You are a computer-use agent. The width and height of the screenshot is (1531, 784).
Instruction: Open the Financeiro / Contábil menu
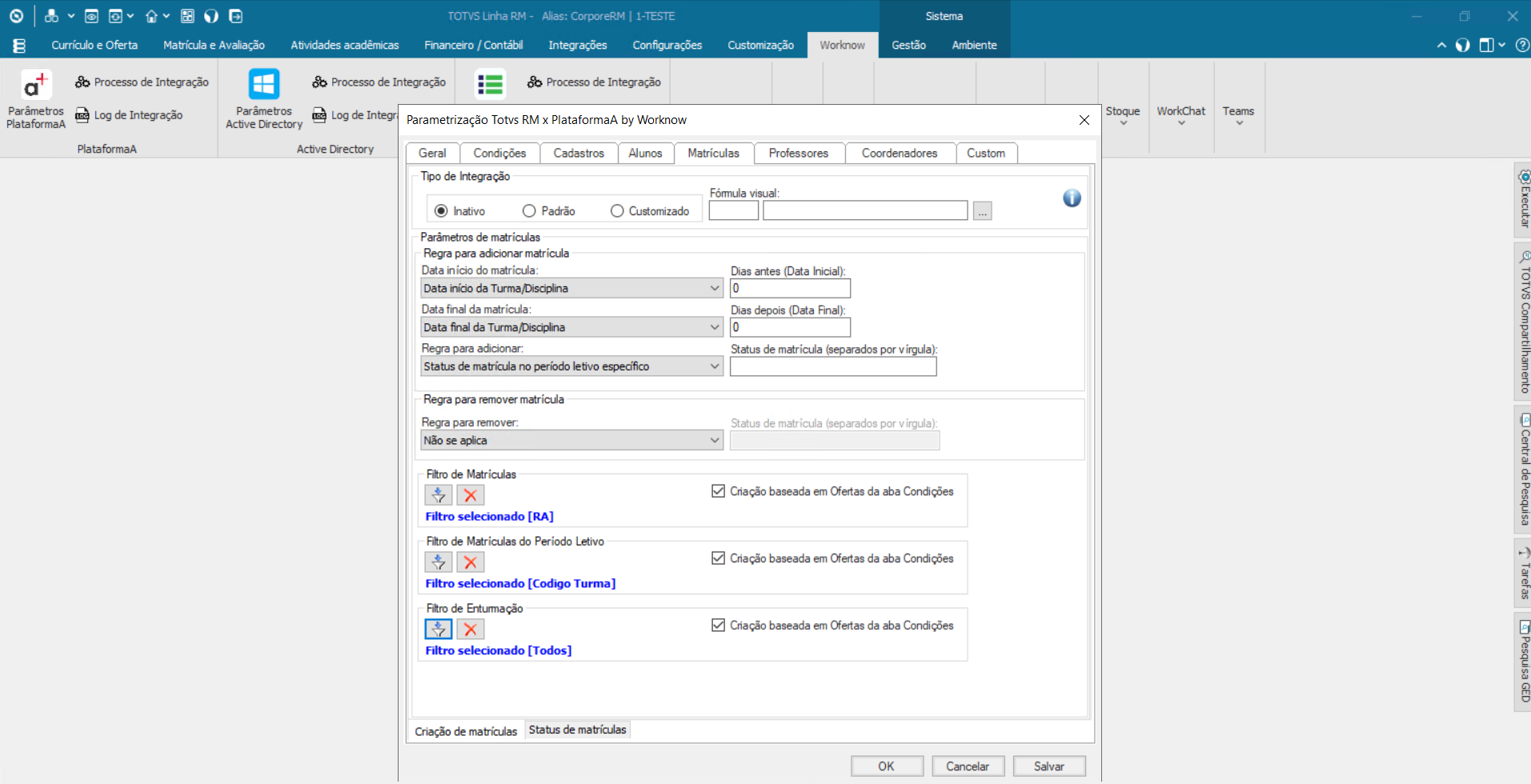pyautogui.click(x=473, y=45)
